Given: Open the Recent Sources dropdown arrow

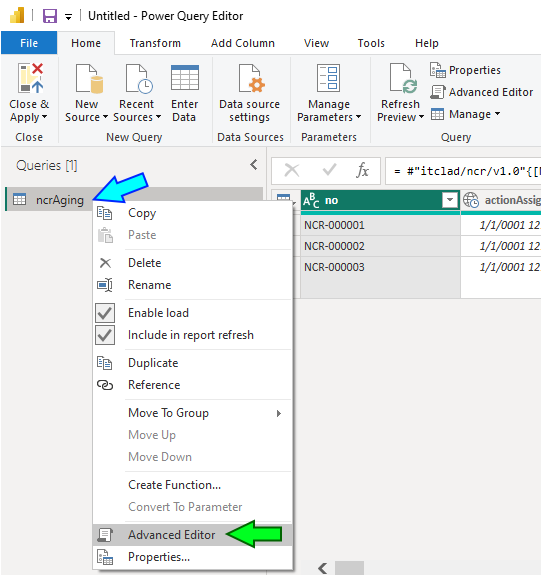Looking at the screenshot, I should point(158,117).
